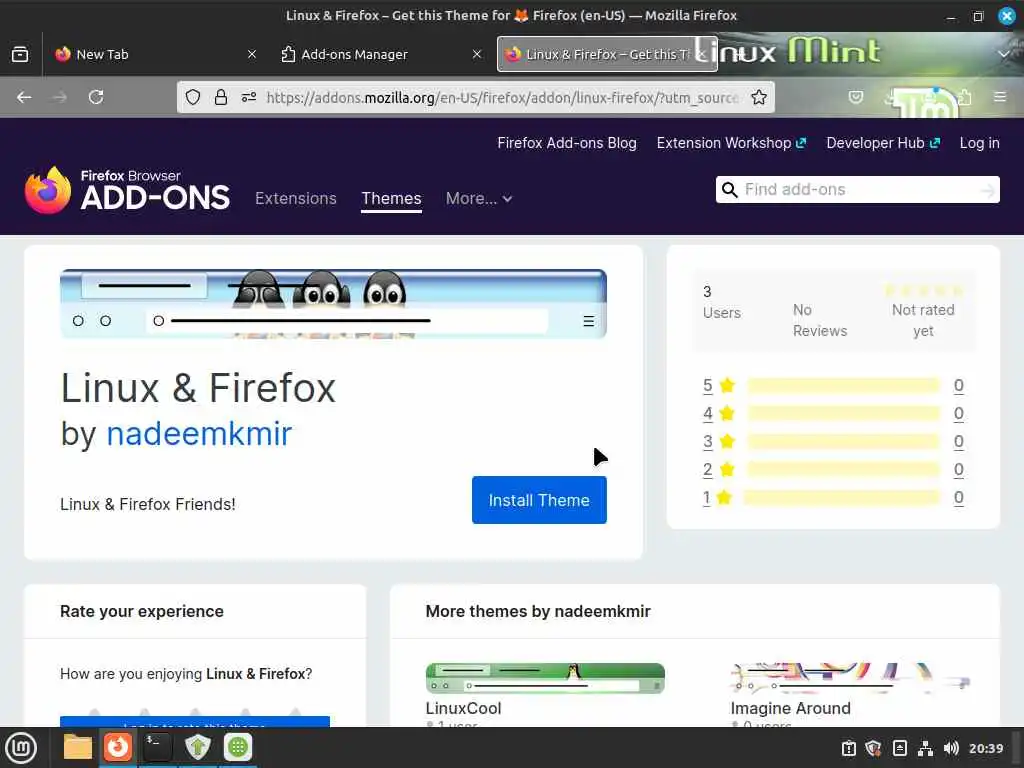Click the notes tray icon
Viewport: 1024px width, 768px height.
[x=899, y=748]
